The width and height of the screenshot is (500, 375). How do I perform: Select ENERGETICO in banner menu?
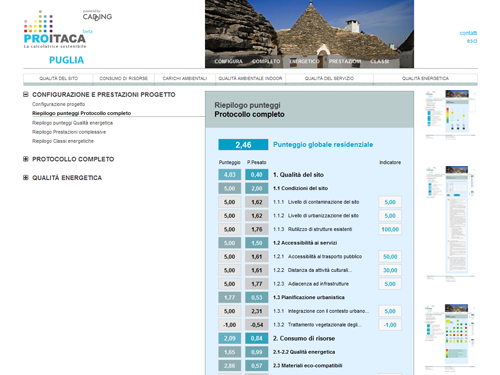coord(304,61)
